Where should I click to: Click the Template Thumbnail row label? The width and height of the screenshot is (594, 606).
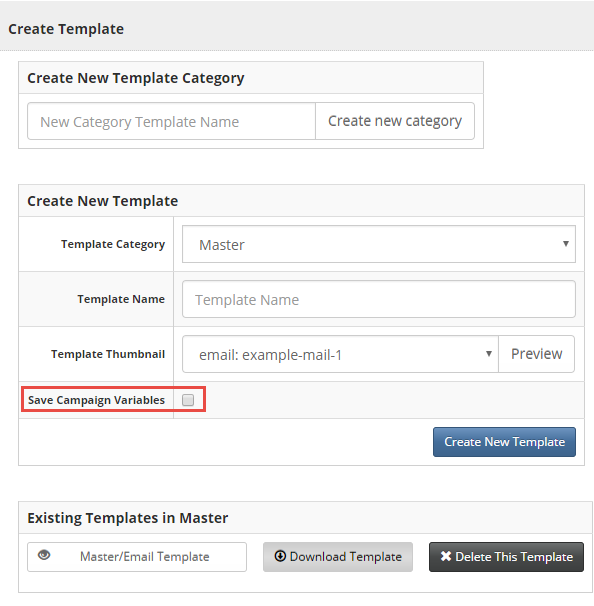pyautogui.click(x=108, y=354)
